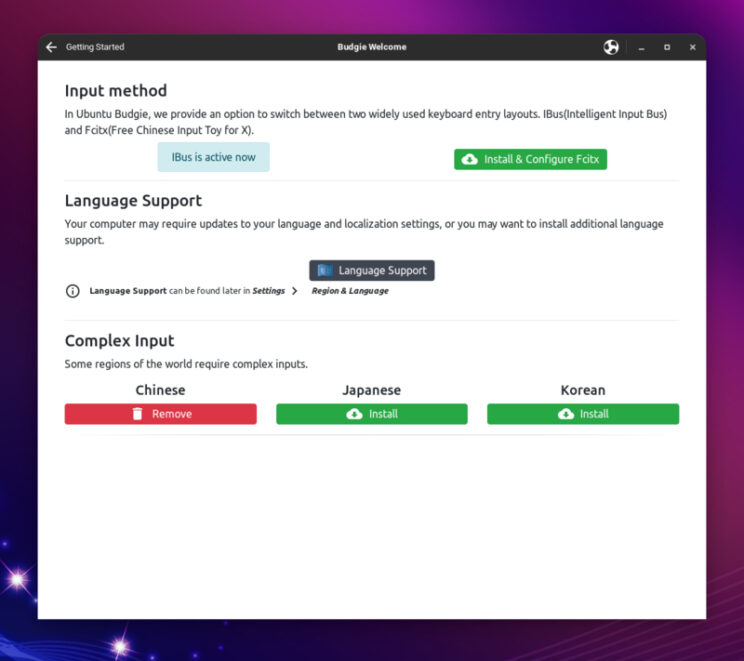Click the info circle icon beside the Language Support hint
Viewport: 744px width, 661px height.
click(x=72, y=291)
